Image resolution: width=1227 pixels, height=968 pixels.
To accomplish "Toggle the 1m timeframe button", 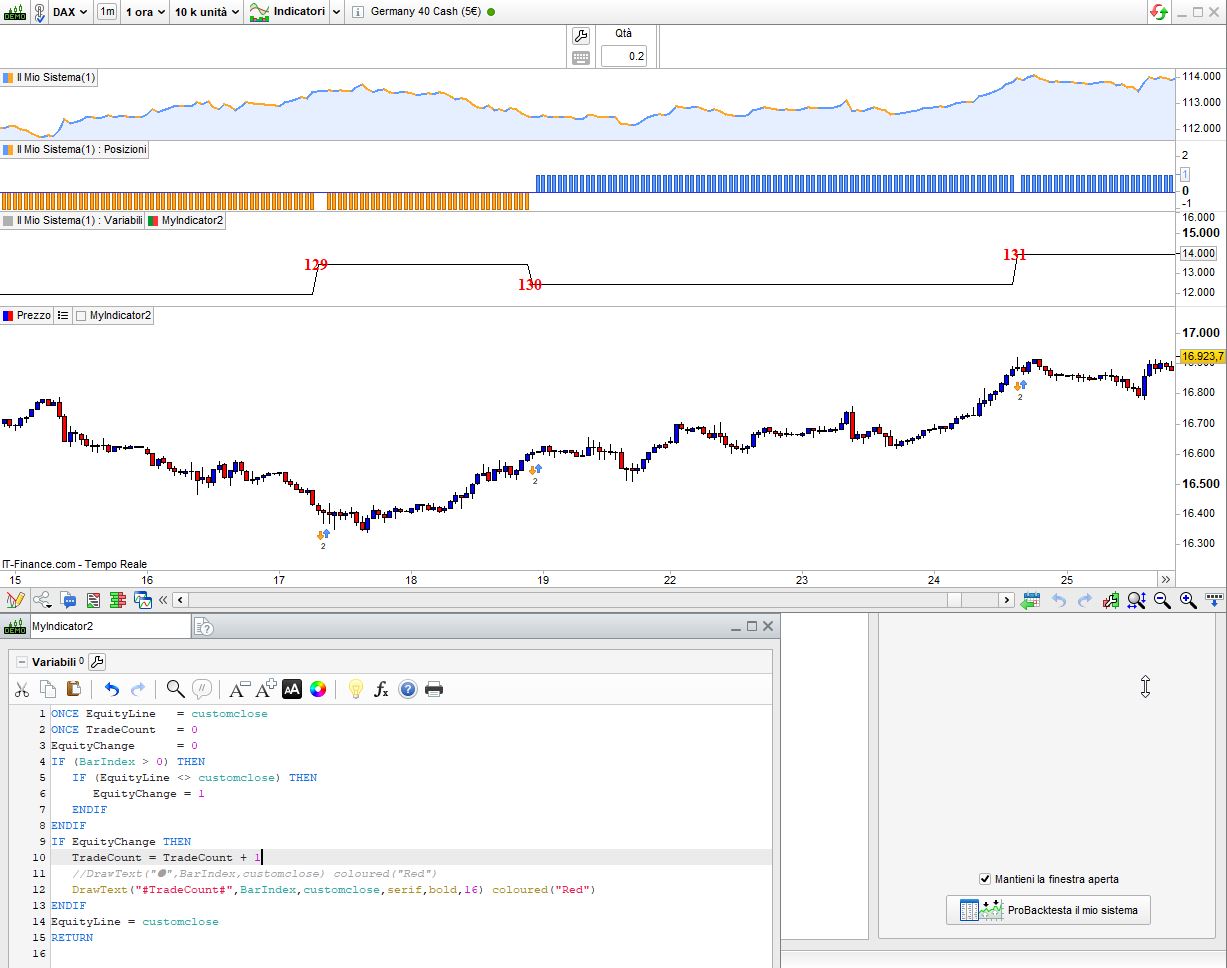I will pyautogui.click(x=106, y=12).
